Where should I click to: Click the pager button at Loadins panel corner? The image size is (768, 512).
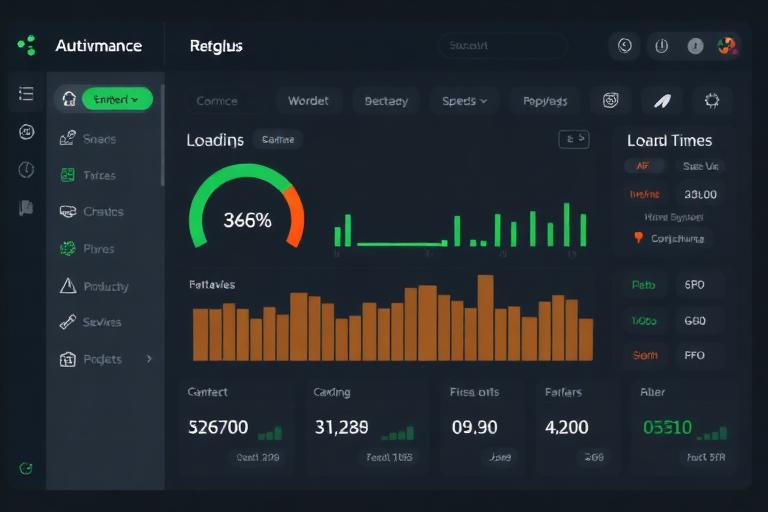pos(574,139)
